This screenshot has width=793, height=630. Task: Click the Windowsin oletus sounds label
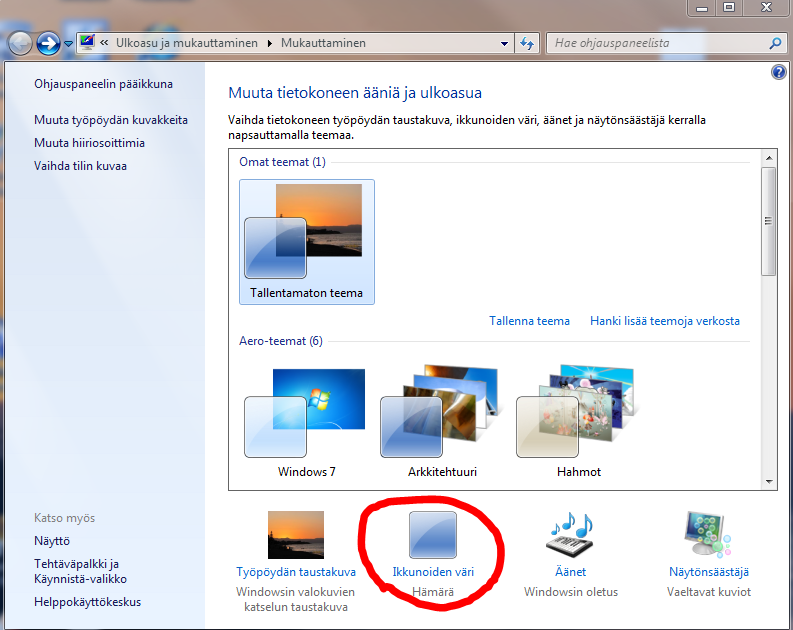(570, 592)
